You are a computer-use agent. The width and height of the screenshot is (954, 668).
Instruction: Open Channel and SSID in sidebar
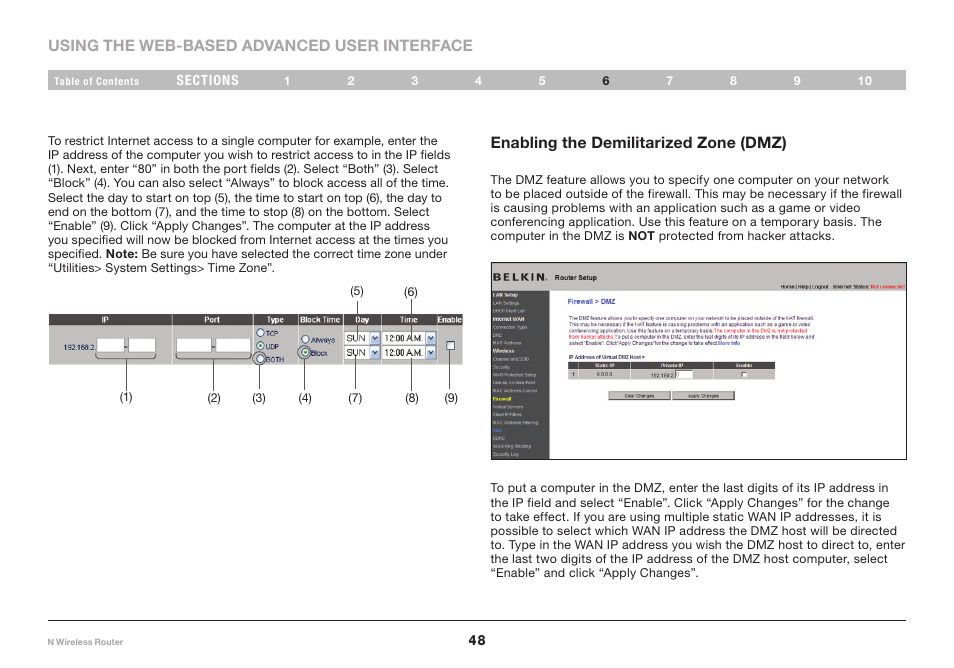coord(510,359)
